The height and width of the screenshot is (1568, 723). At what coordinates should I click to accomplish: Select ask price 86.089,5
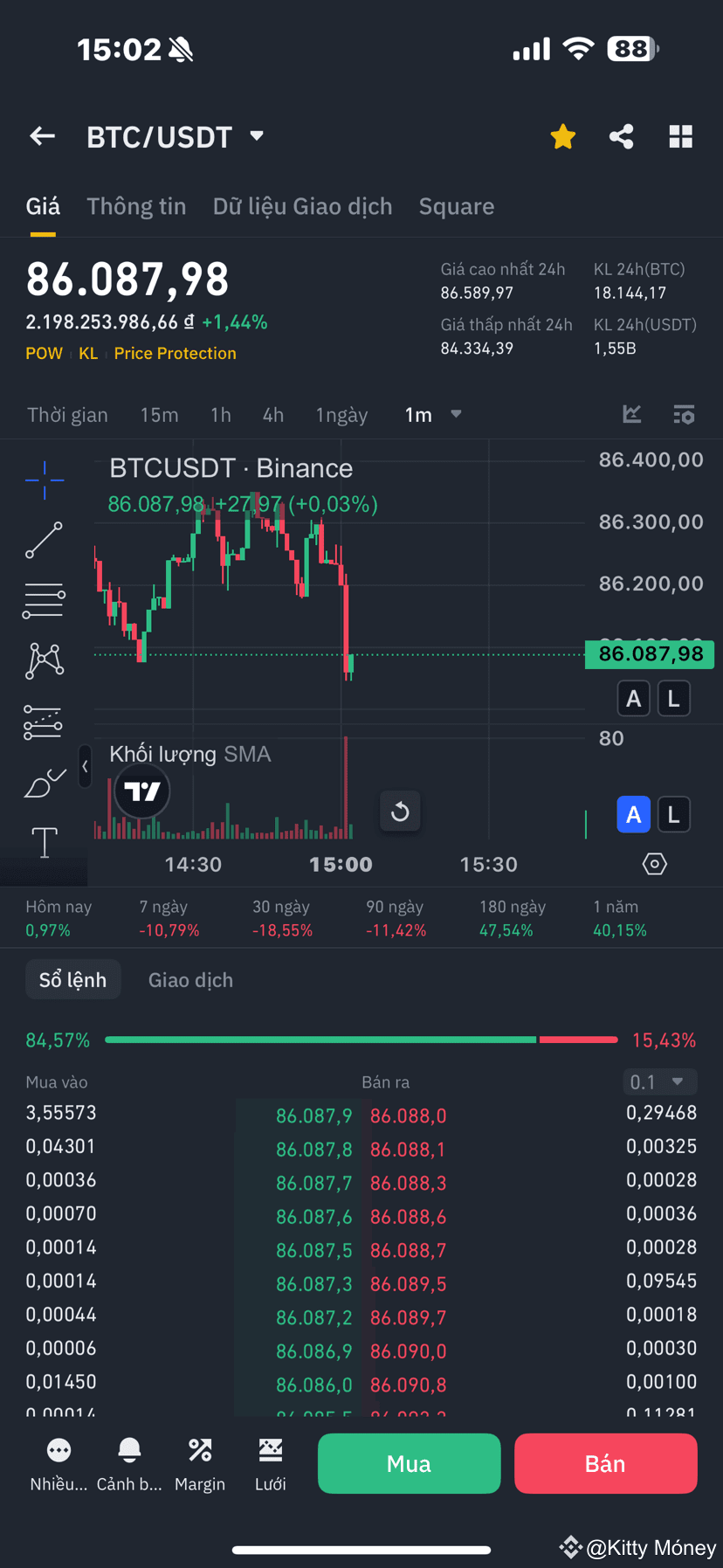pyautogui.click(x=409, y=1284)
